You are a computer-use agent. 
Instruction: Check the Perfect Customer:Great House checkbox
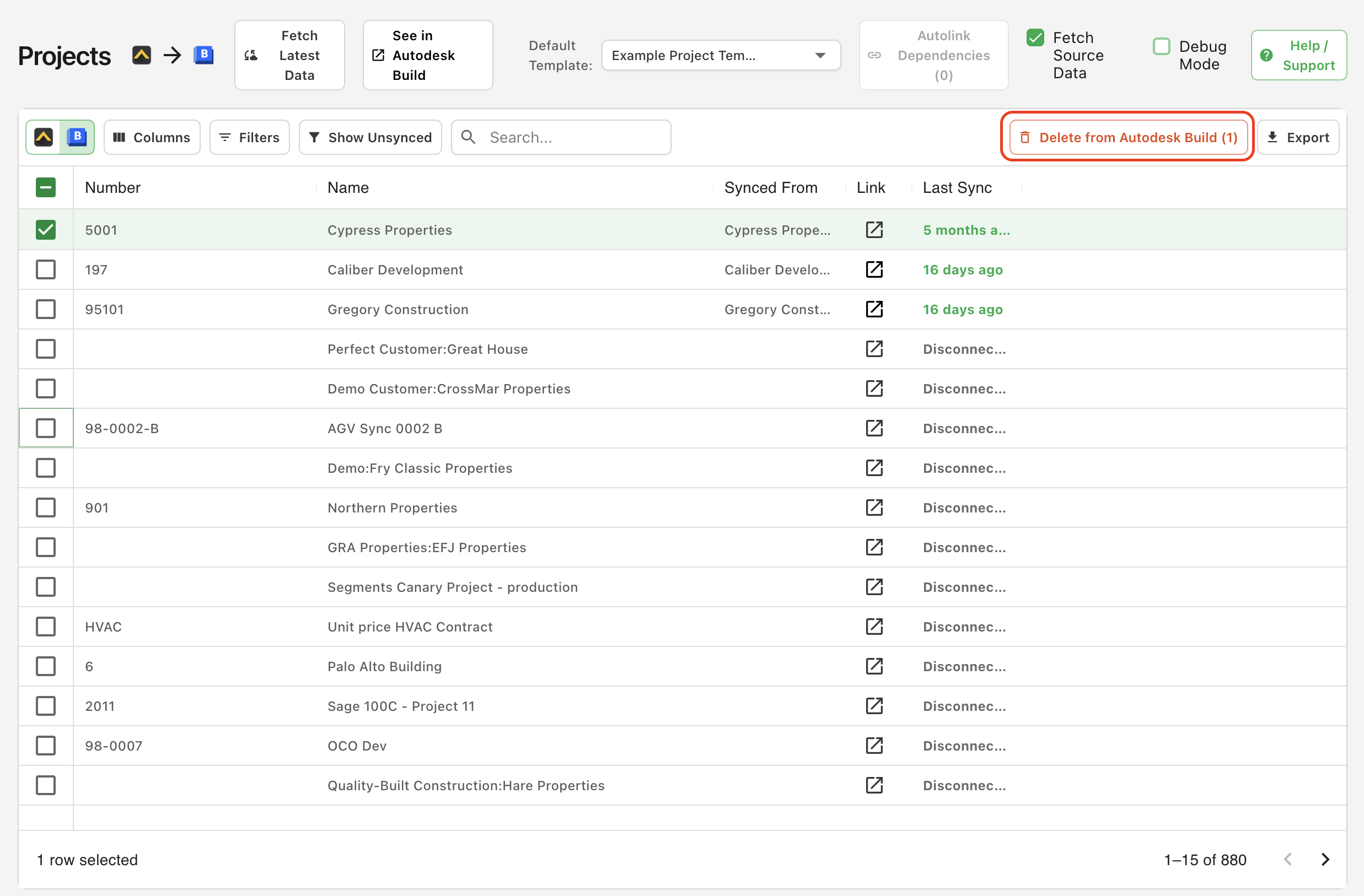click(45, 349)
